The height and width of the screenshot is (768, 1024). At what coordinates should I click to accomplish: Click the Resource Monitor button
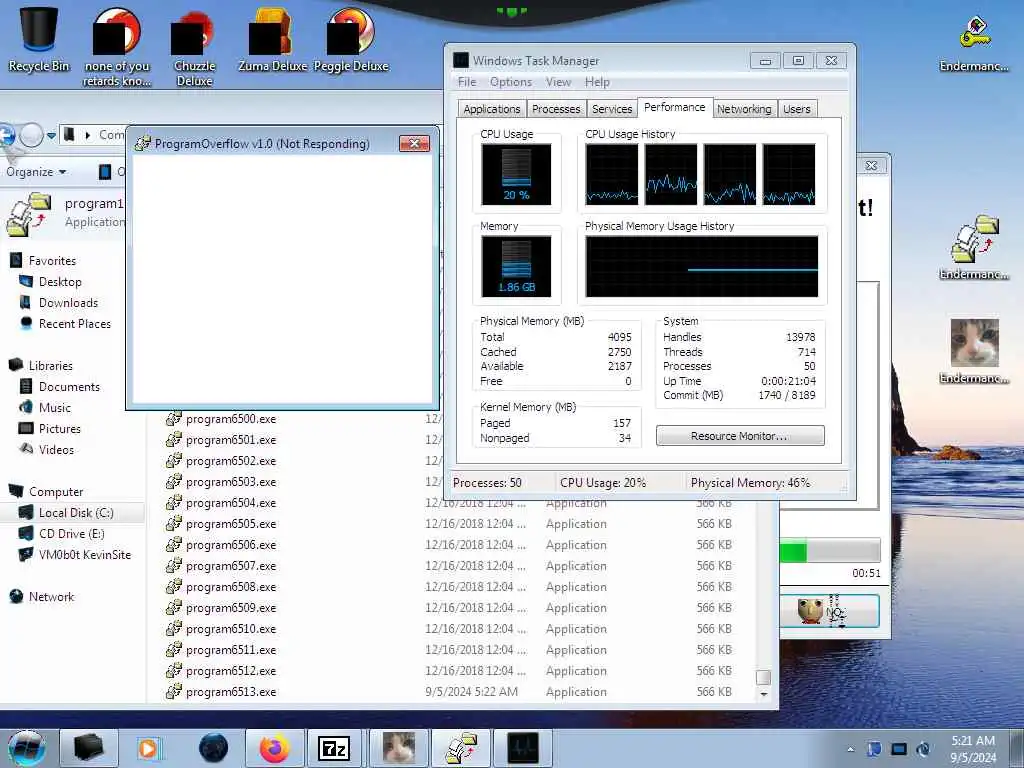[x=740, y=436]
